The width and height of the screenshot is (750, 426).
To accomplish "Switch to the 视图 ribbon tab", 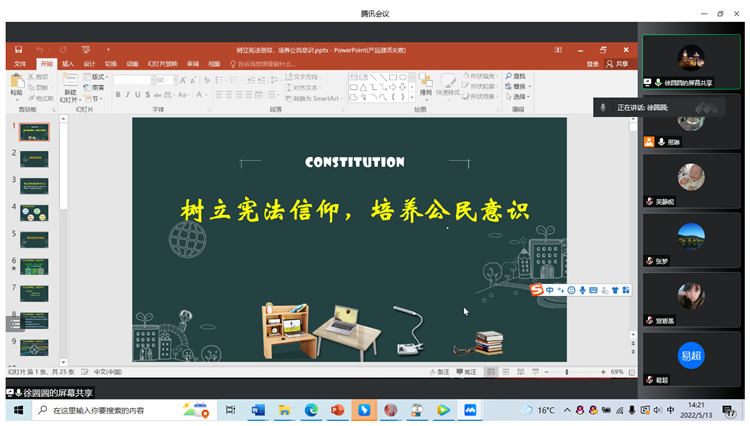I will [x=214, y=64].
